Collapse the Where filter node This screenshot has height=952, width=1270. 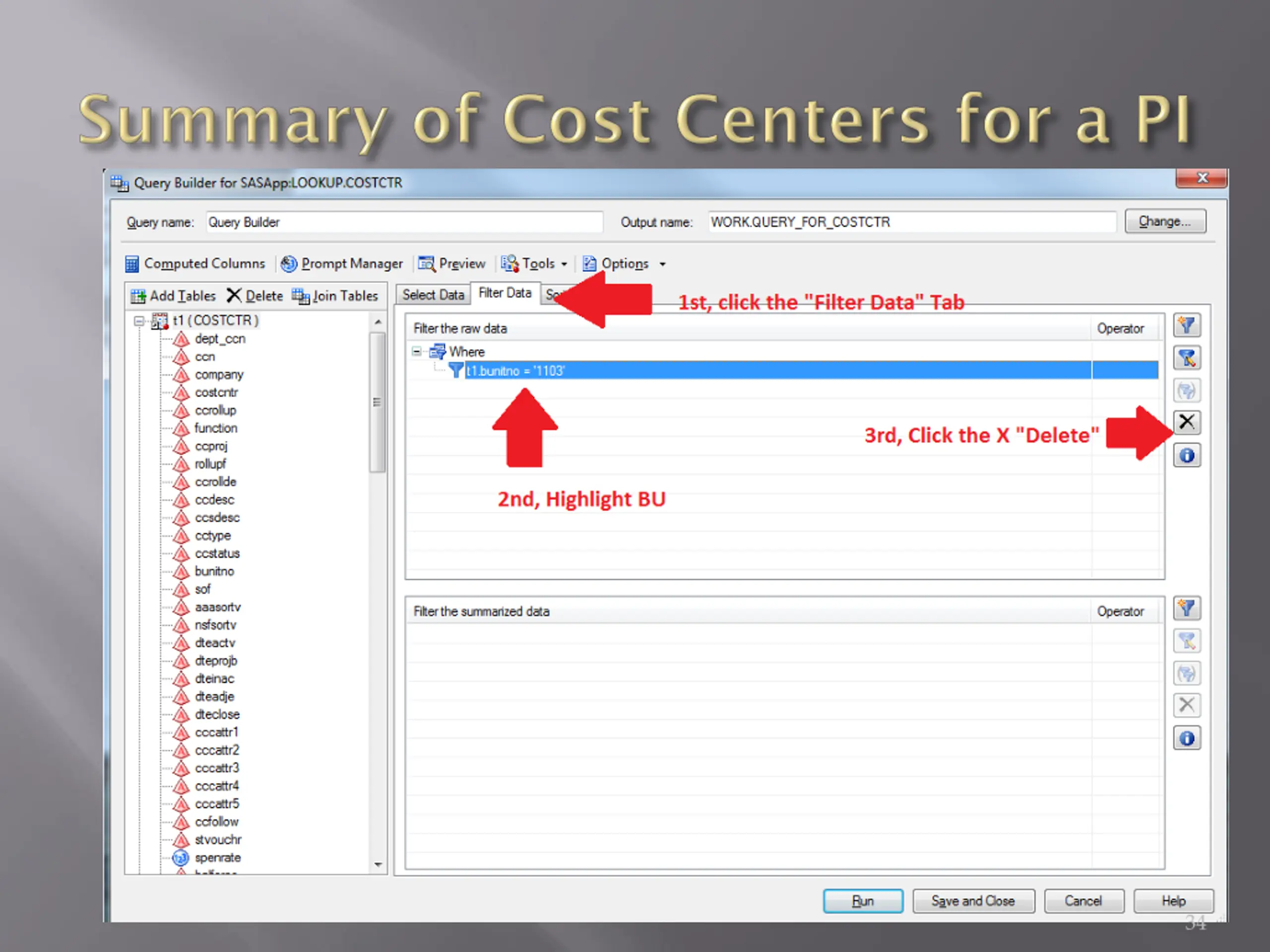click(417, 352)
